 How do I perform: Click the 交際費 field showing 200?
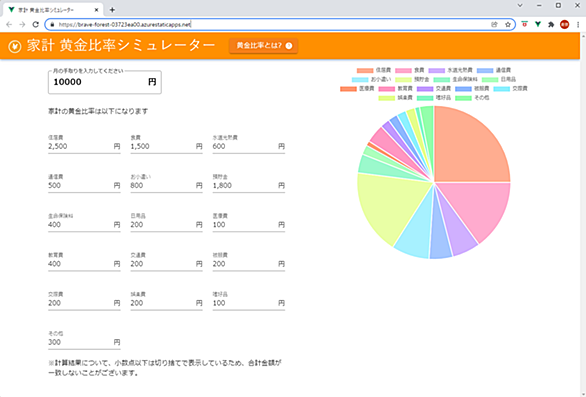[84, 301]
